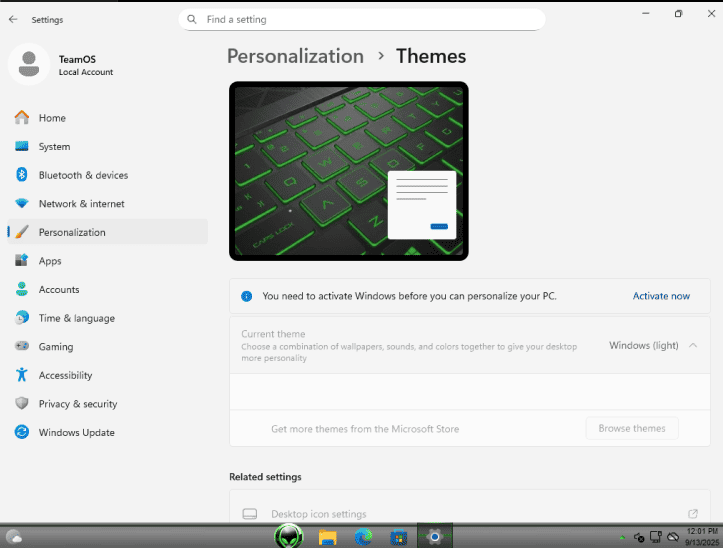
Task: Click the Privacy shield icon
Action: coord(22,403)
